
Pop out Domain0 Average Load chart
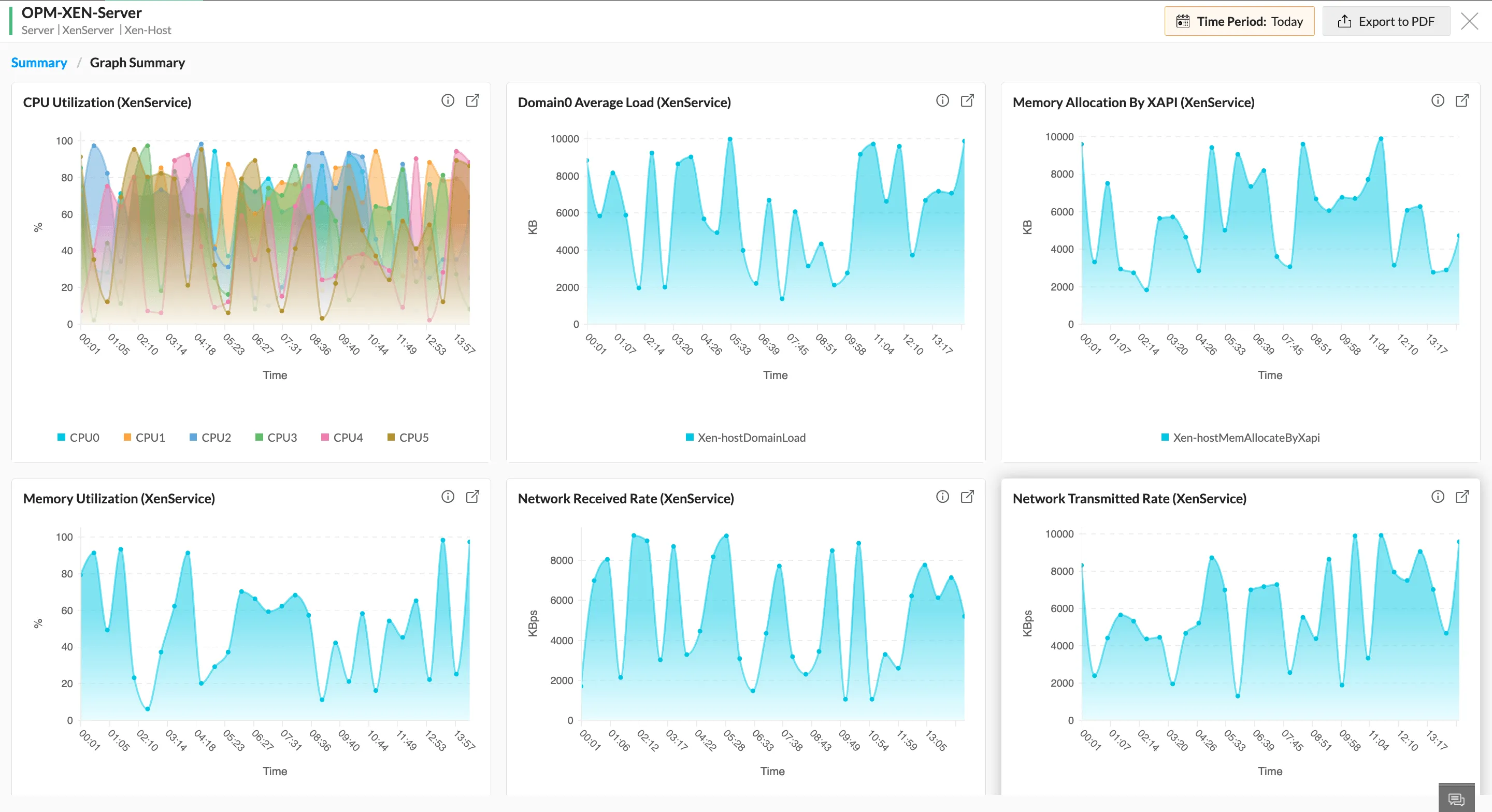[967, 100]
